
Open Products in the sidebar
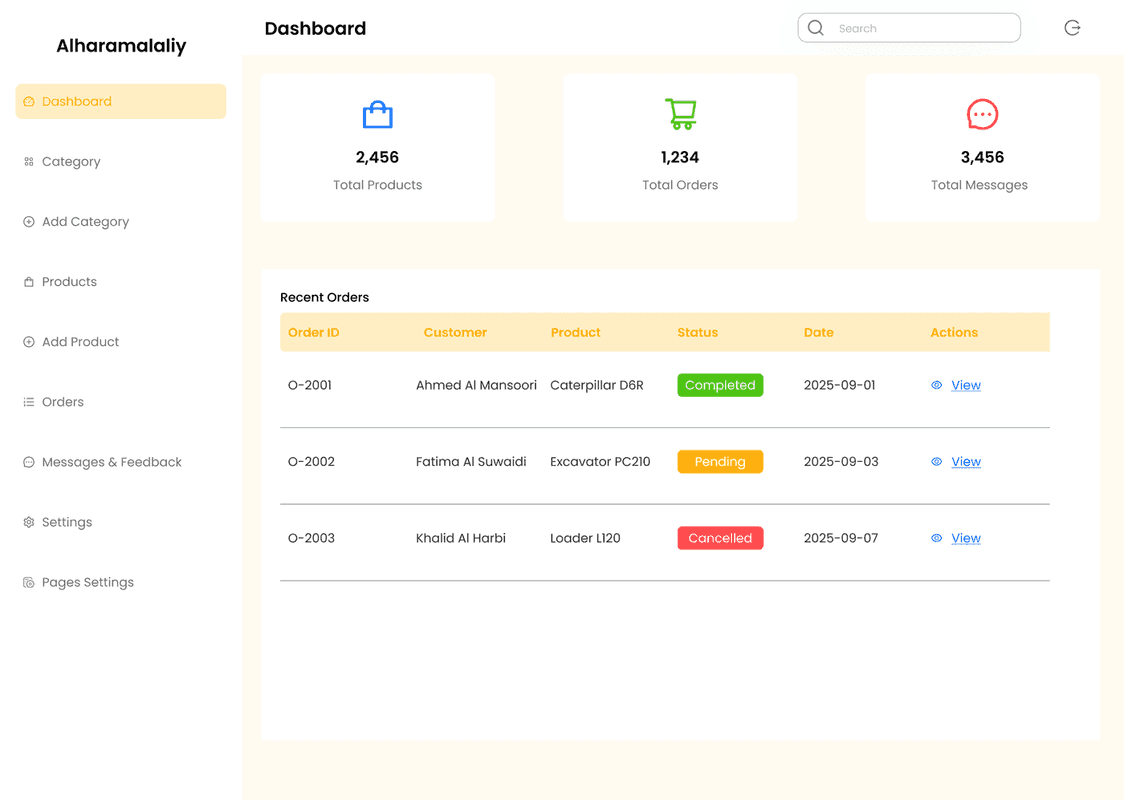coord(69,282)
